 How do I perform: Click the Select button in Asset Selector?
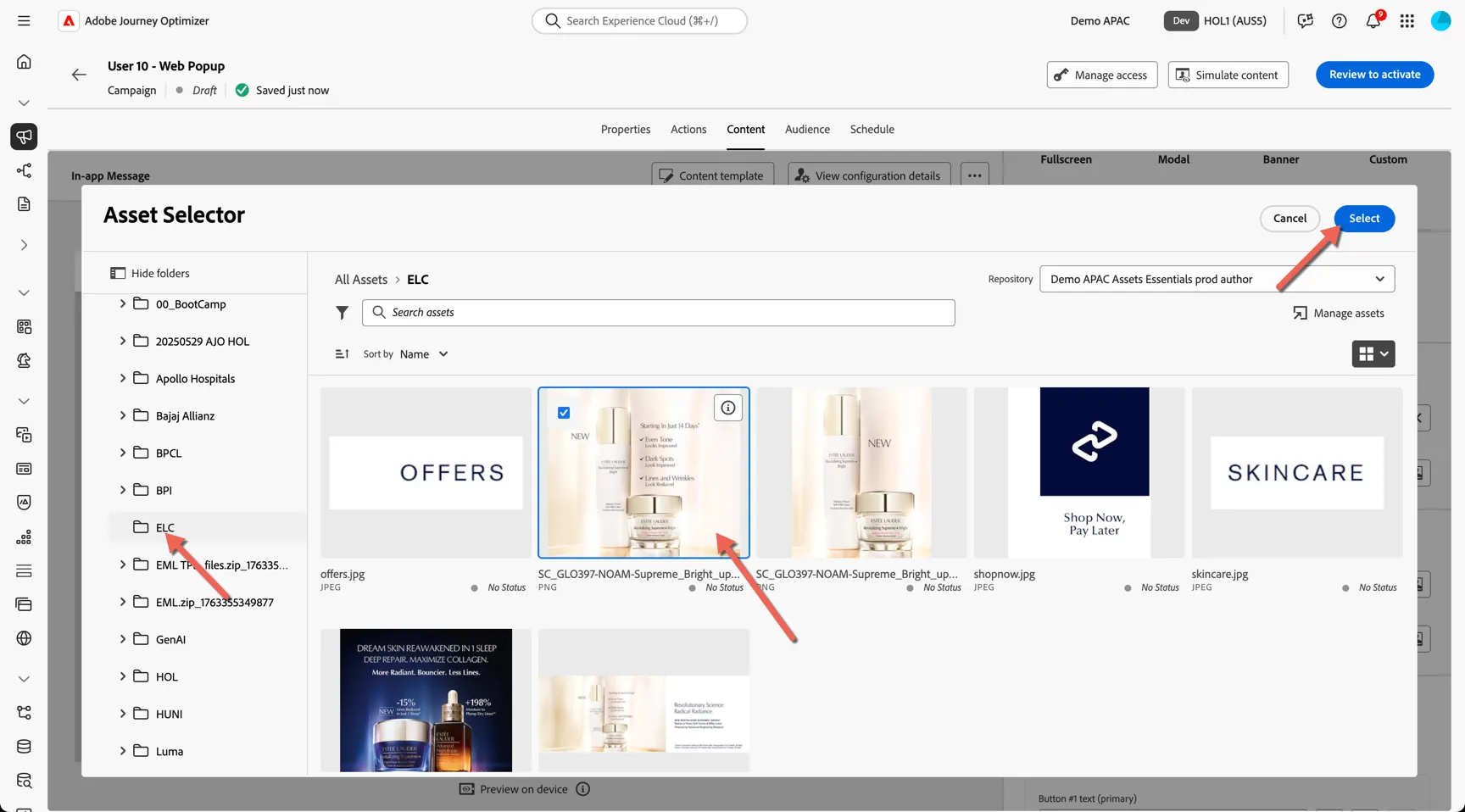[x=1364, y=219]
